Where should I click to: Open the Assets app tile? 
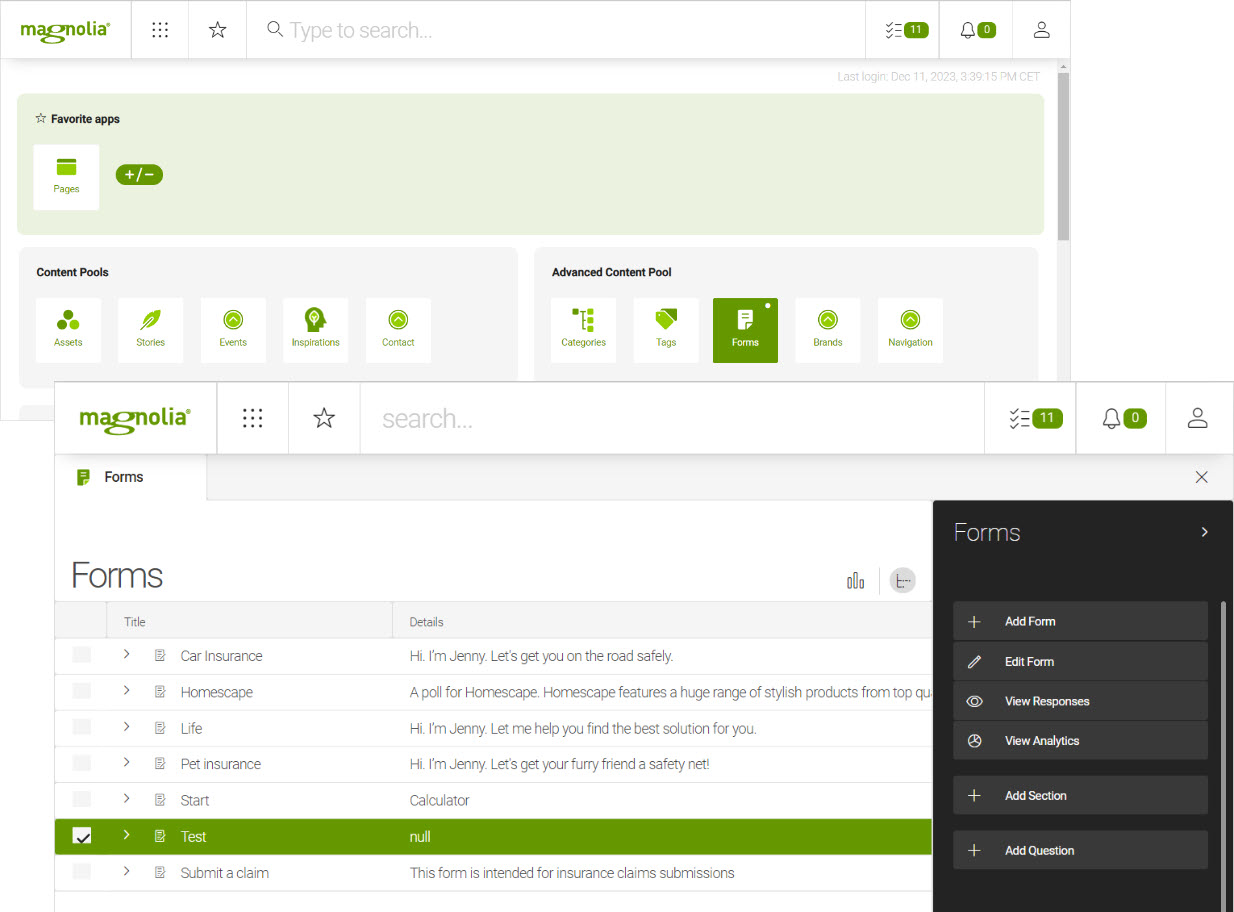(x=68, y=329)
